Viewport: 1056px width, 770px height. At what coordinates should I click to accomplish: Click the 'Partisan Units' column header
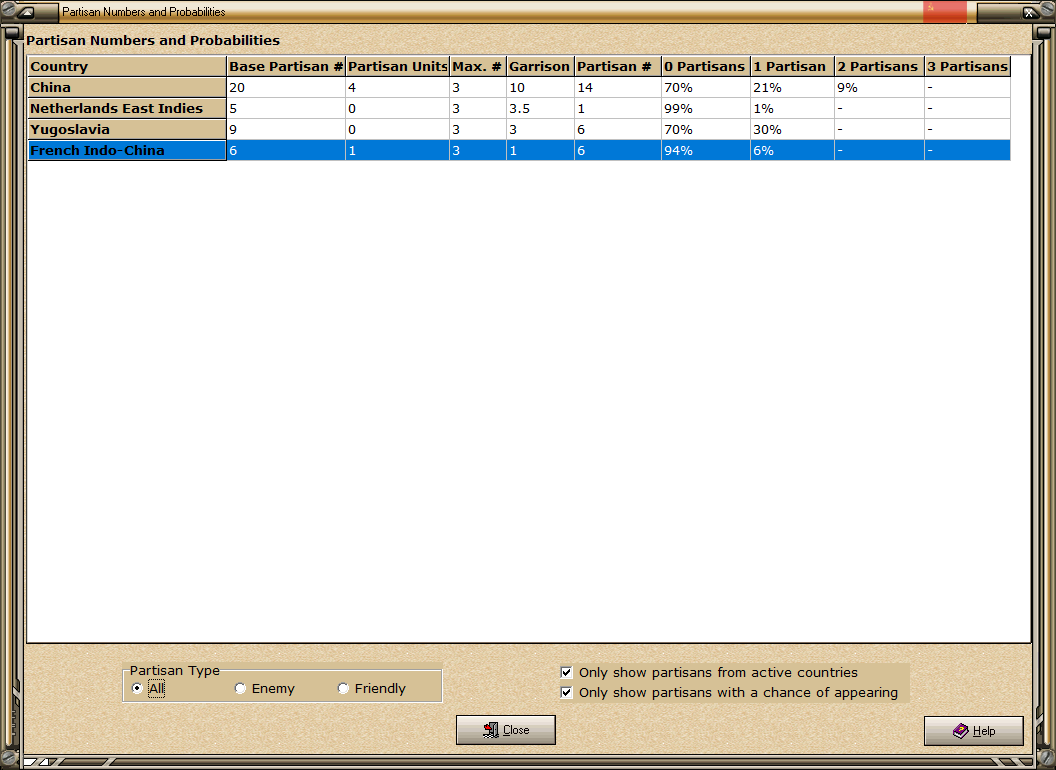click(398, 66)
